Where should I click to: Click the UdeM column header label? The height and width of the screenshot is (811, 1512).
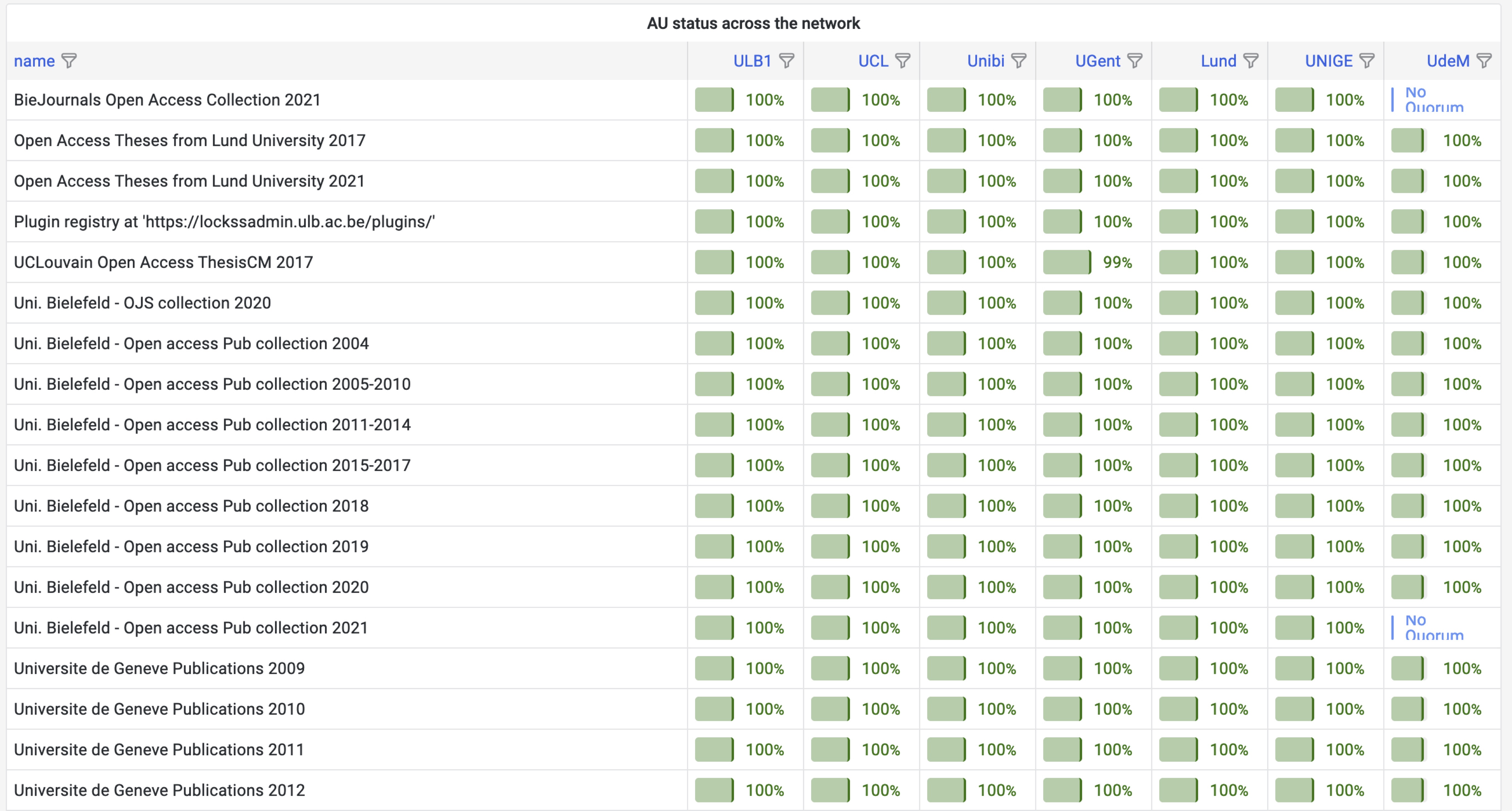click(x=1448, y=61)
